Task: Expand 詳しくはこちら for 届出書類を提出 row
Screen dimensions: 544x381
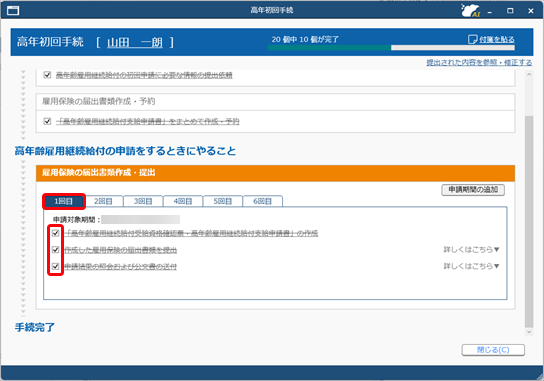Action: point(471,249)
